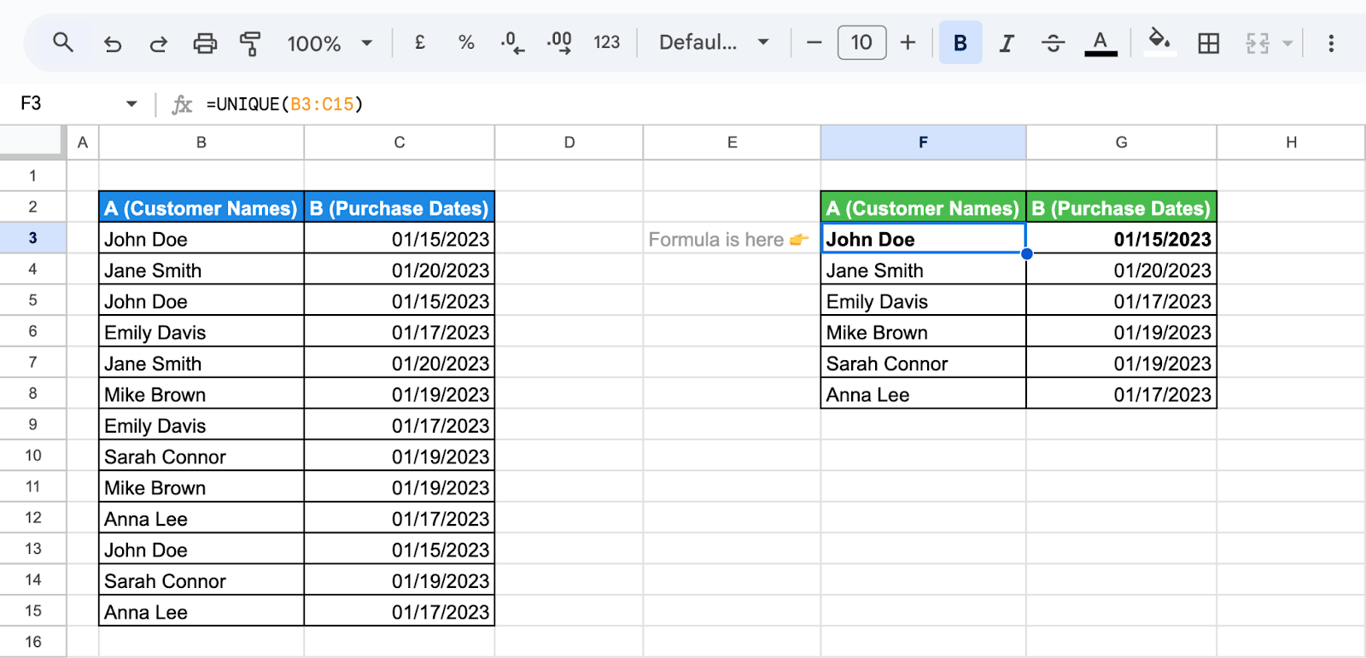Undo the last action
Viewport: 1366px width, 658px height.
coord(112,43)
